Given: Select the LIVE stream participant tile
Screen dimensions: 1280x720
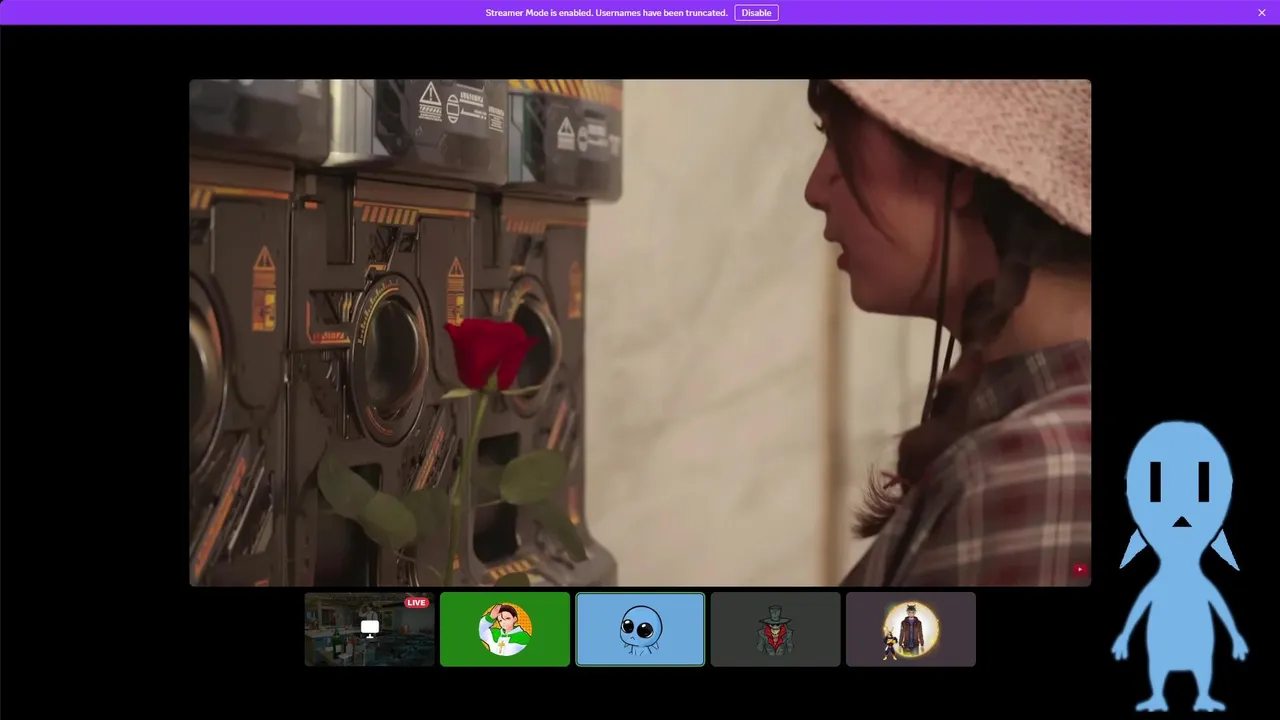Looking at the screenshot, I should pyautogui.click(x=370, y=629).
